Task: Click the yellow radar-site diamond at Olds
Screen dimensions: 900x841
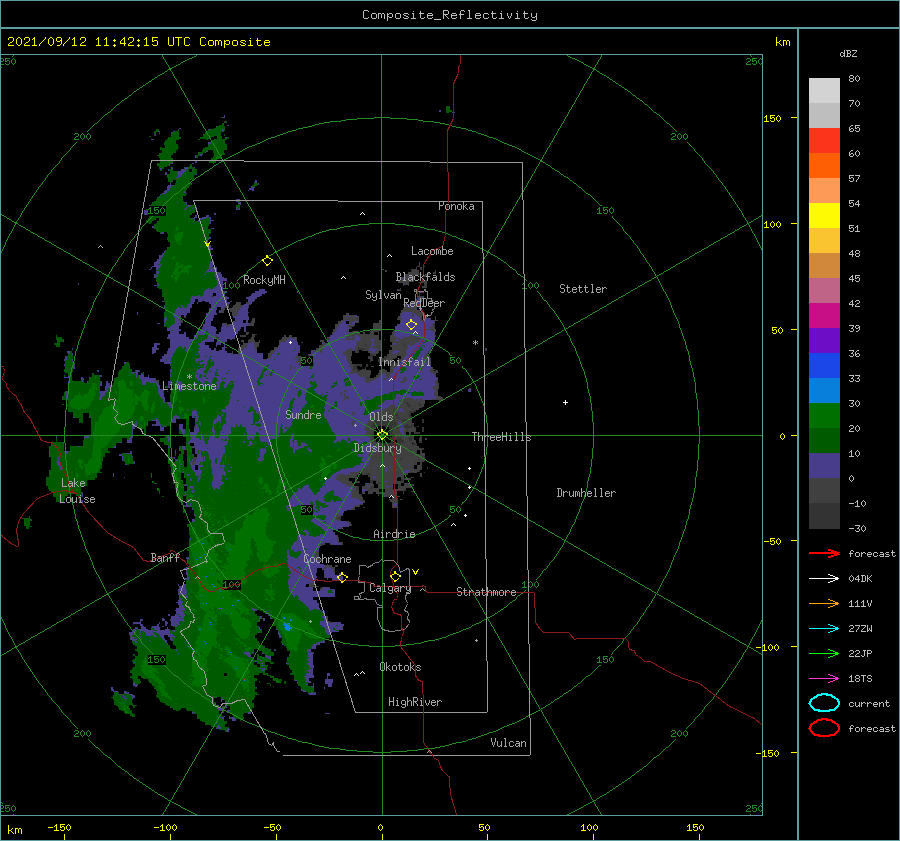Action: (x=382, y=435)
